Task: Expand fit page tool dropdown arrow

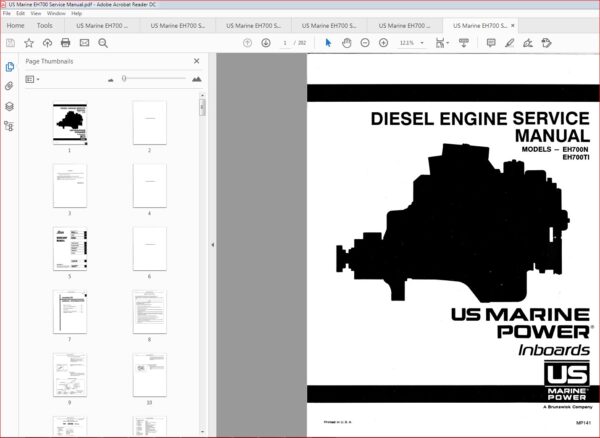Action: point(447,43)
